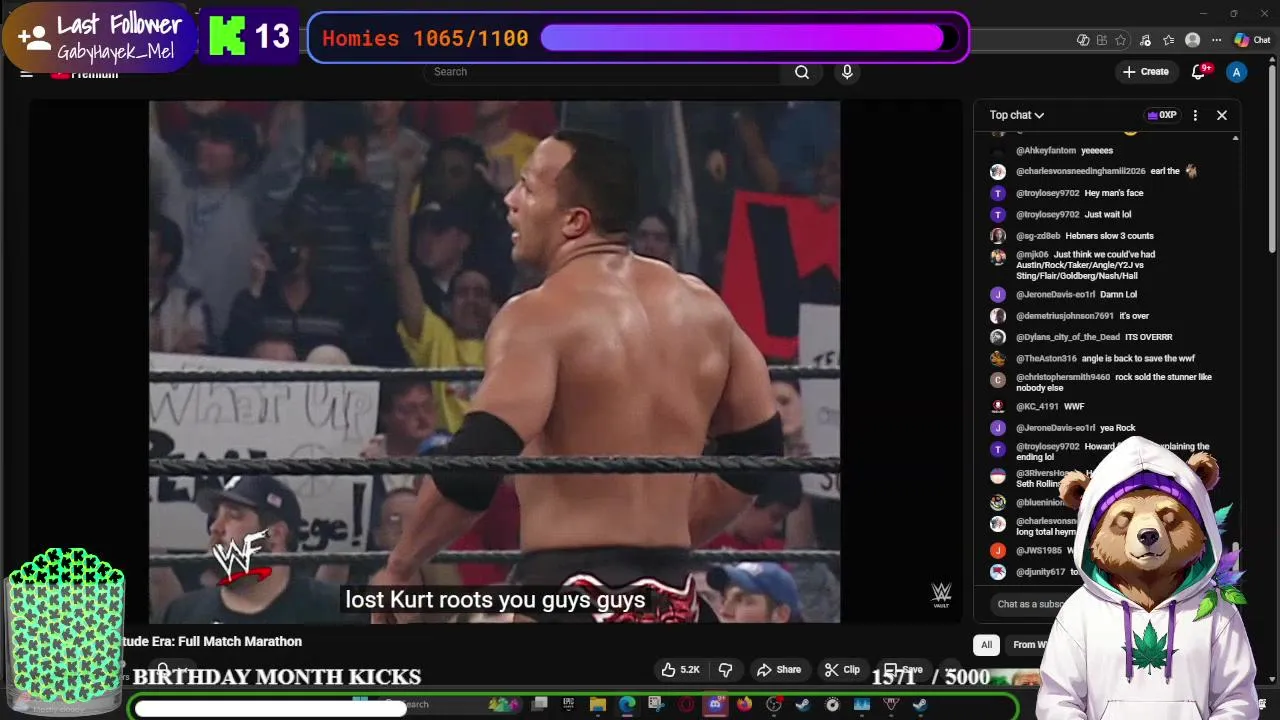Select the From W... filter chip
1280x720 pixels.
[1029, 645]
